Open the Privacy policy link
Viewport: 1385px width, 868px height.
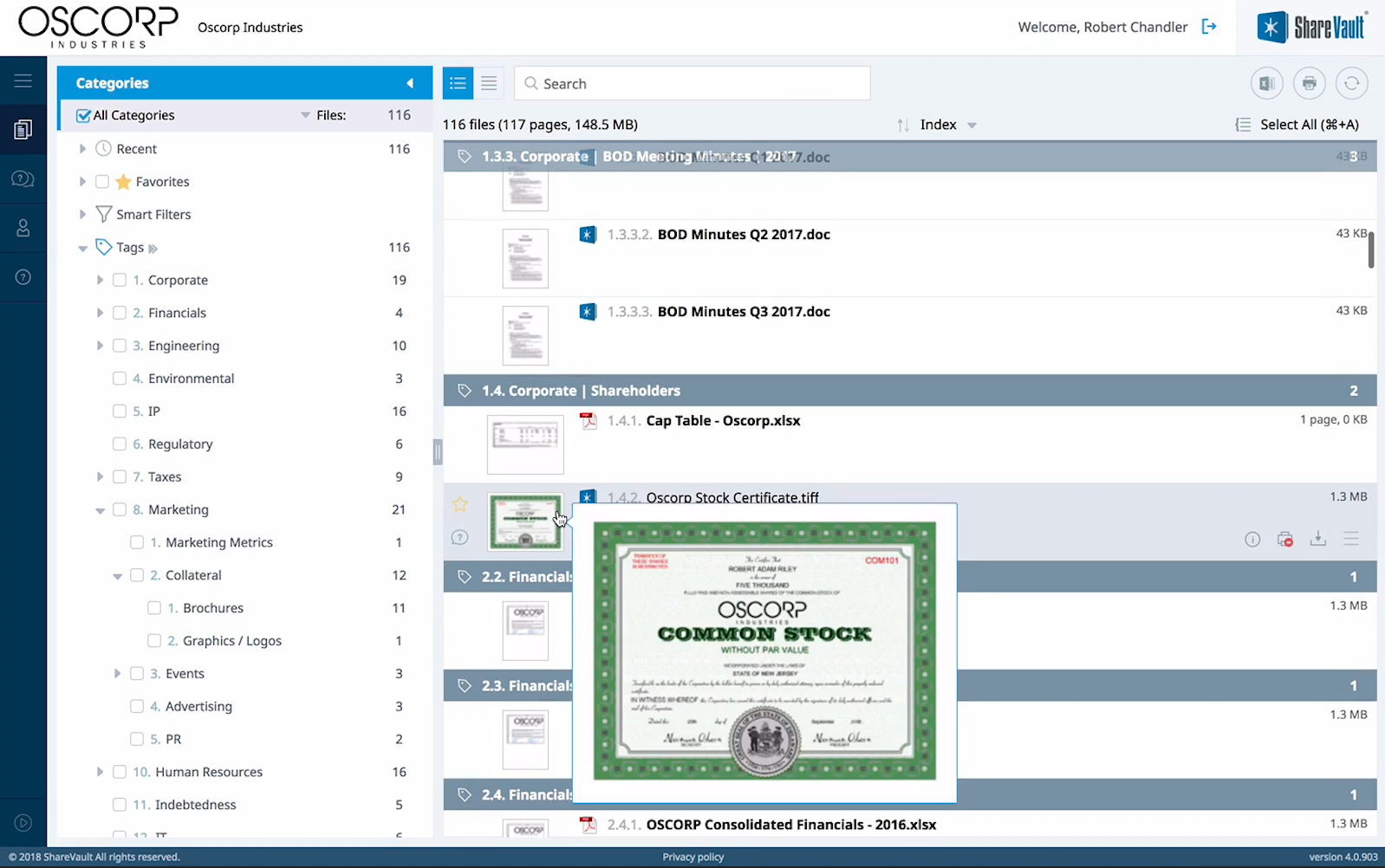point(693,857)
